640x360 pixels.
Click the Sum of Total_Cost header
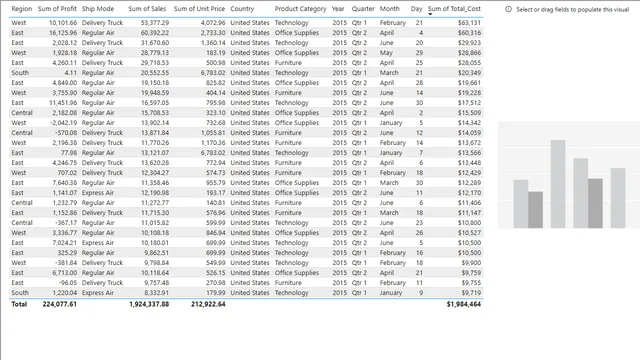click(454, 9)
